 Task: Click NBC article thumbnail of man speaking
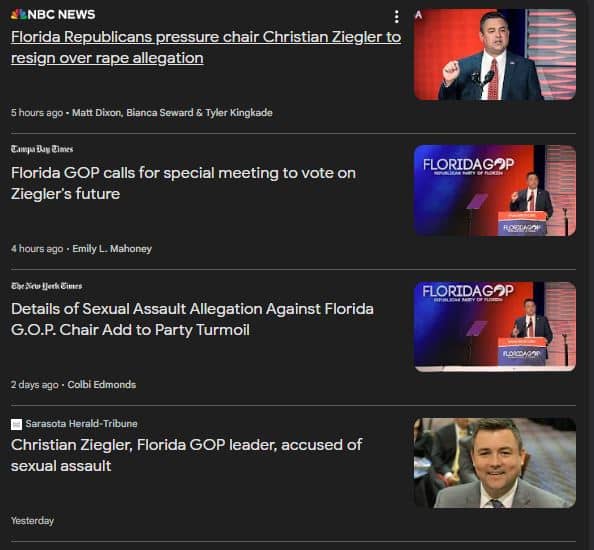coord(495,55)
